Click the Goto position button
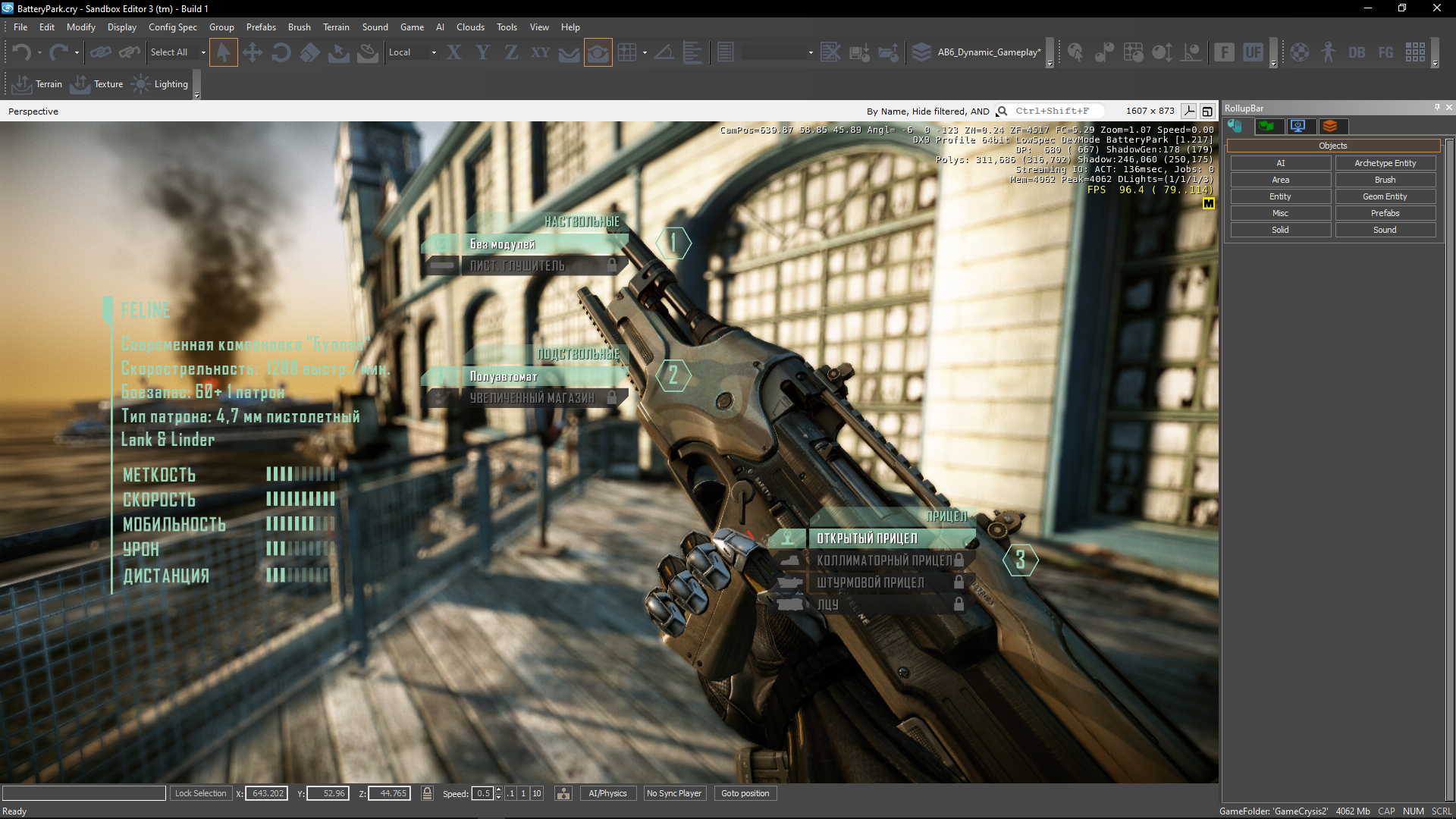1456x819 pixels. point(745,793)
